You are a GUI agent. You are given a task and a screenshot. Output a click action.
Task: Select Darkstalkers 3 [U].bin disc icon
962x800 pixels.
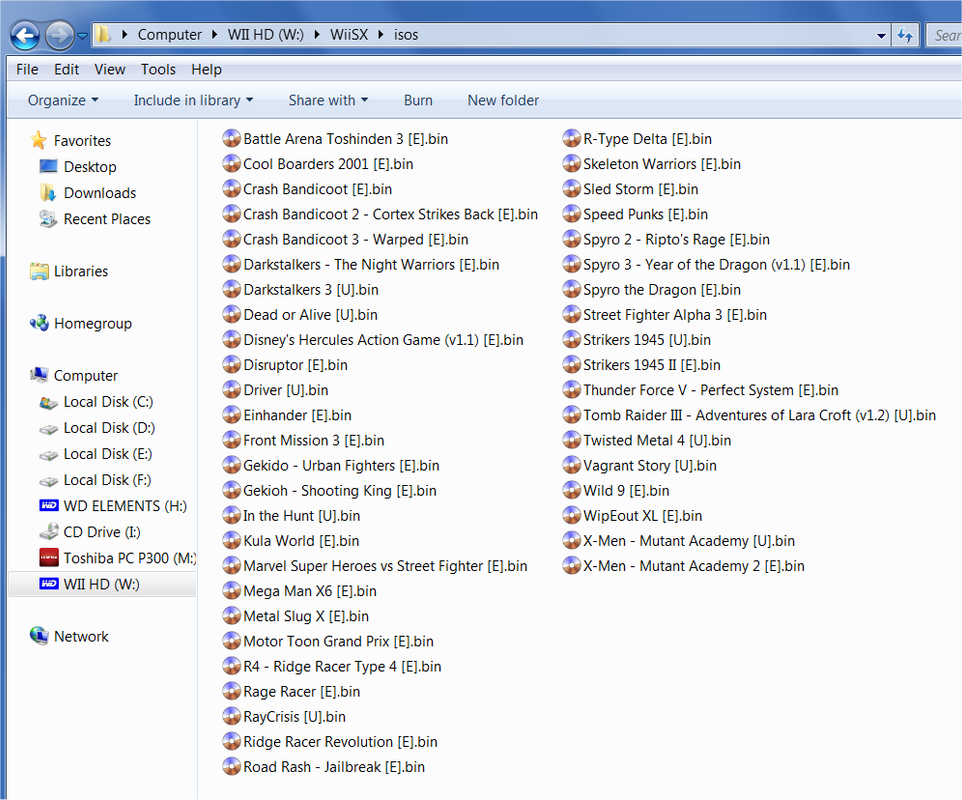pos(231,290)
